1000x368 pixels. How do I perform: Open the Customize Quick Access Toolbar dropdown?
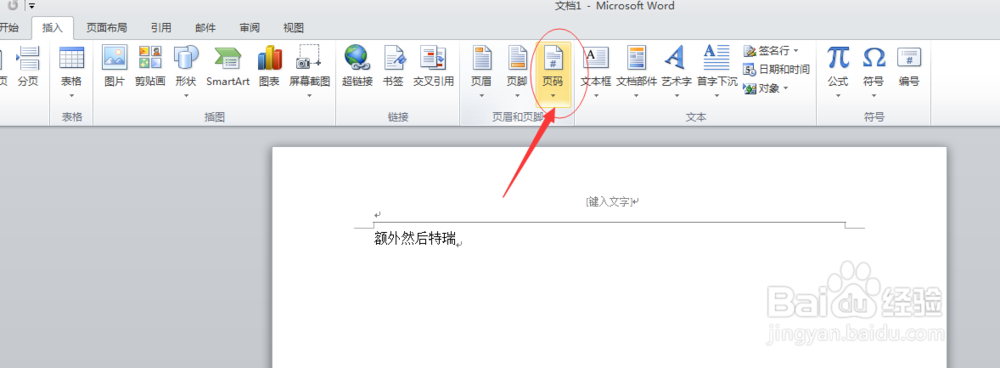31,6
